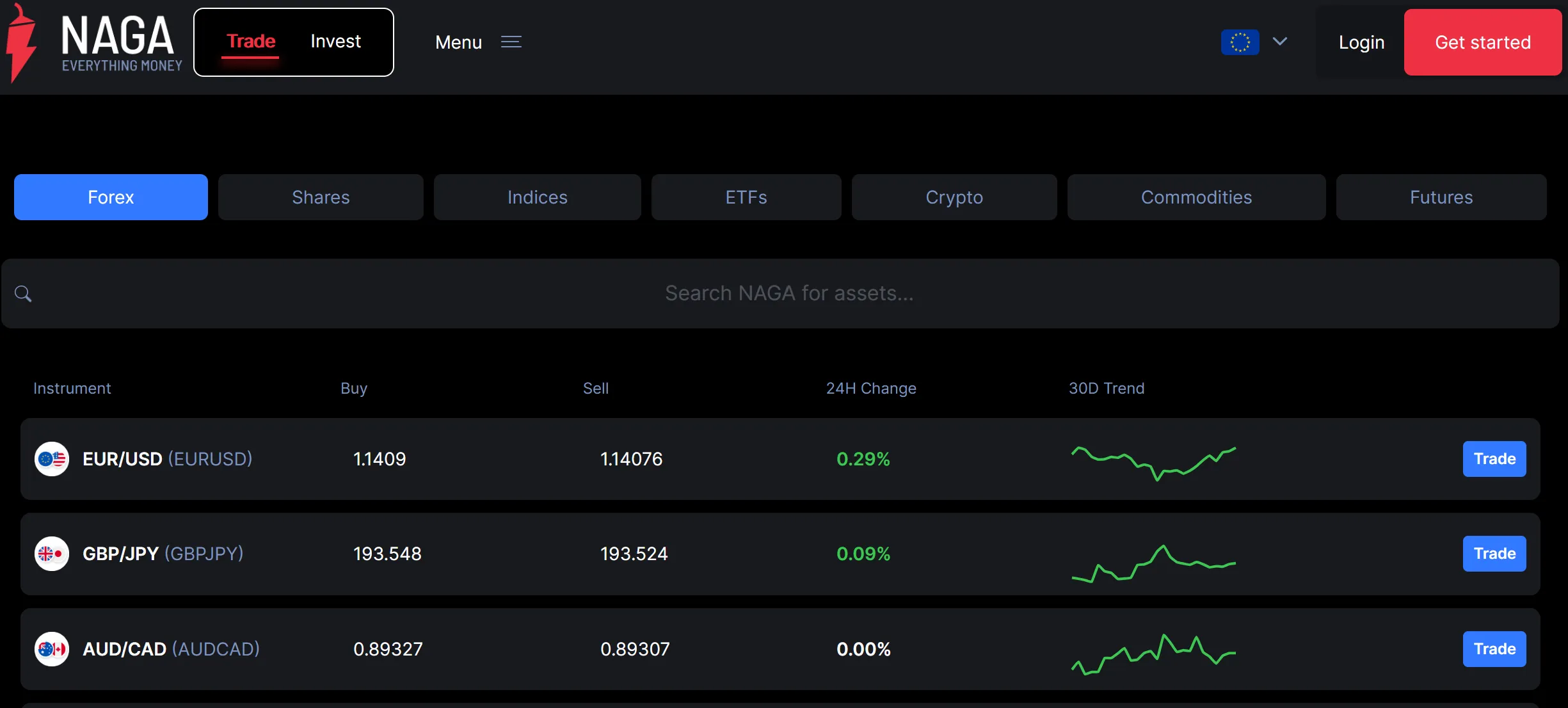Select the Forex tab
Screen dimensions: 1568x708
pos(111,197)
